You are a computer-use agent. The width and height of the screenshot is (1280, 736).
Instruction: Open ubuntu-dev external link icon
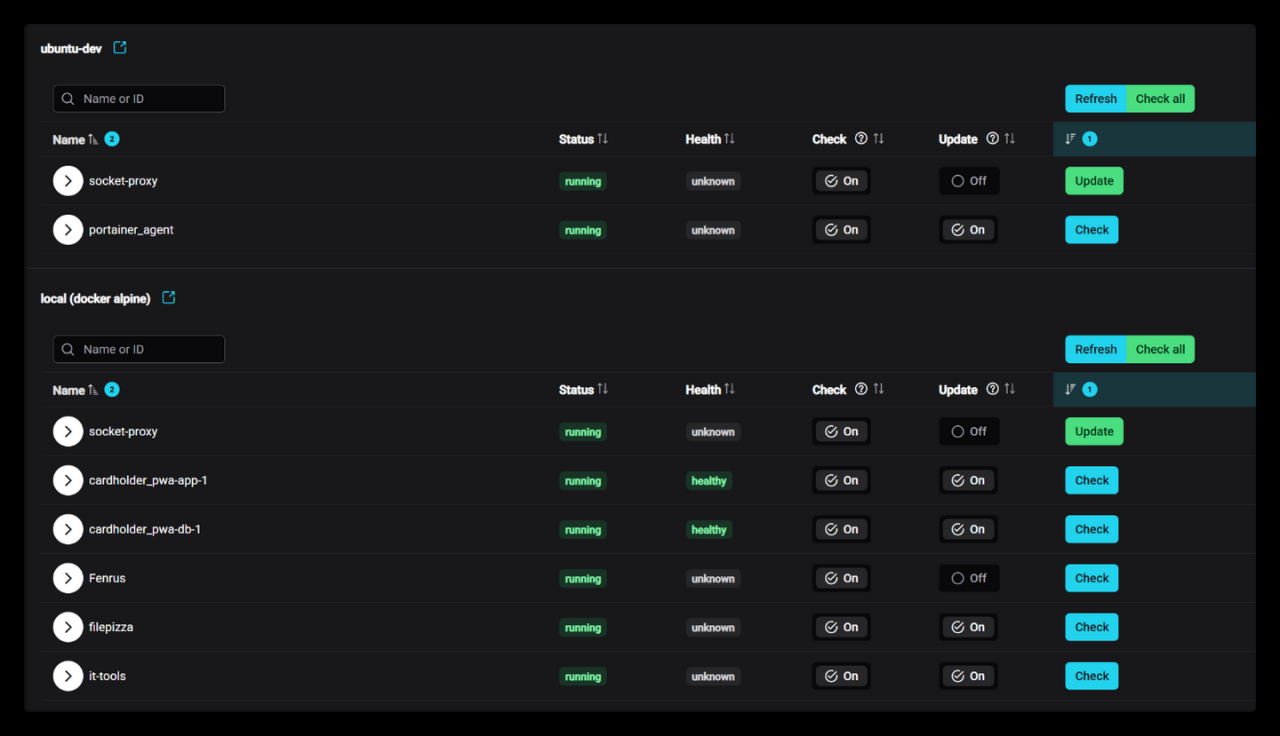tap(120, 48)
